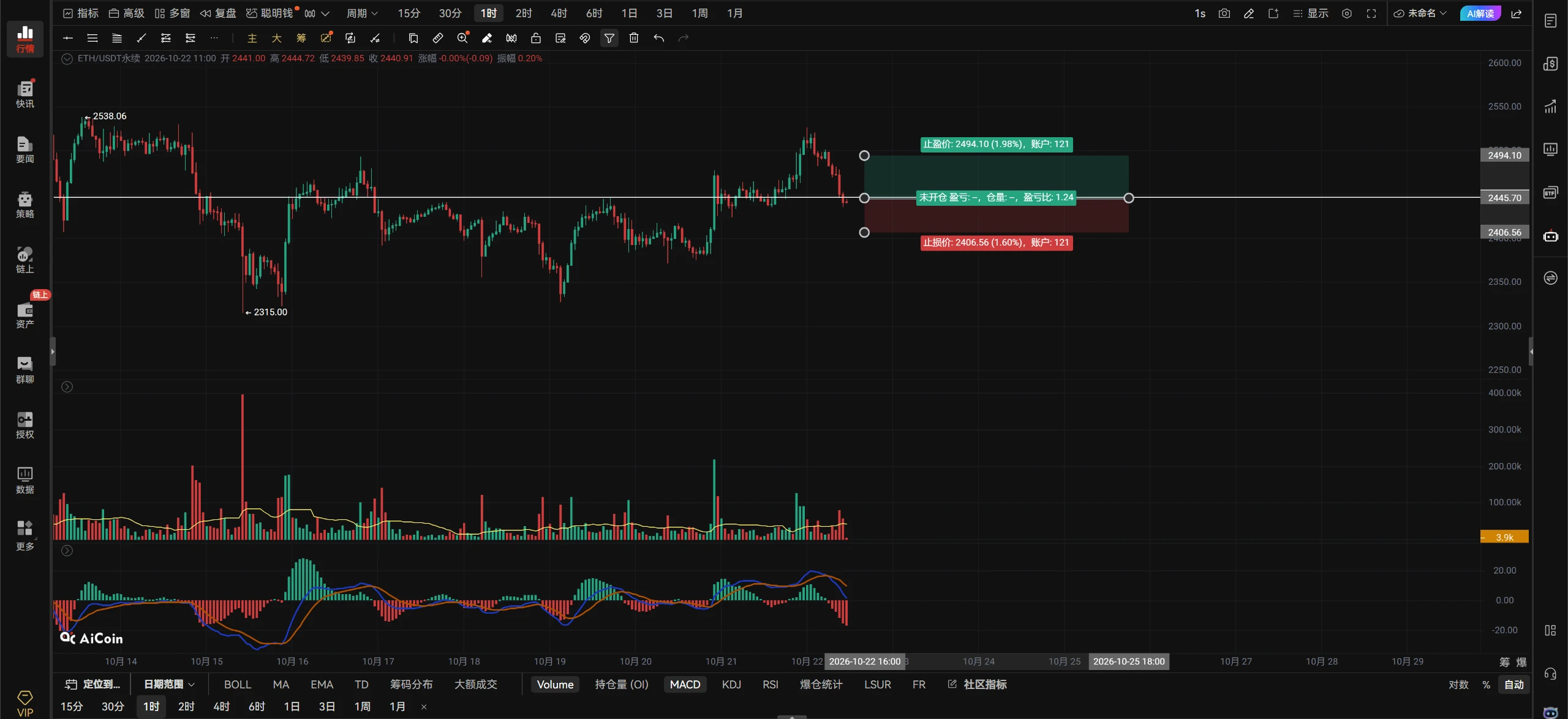The image size is (1568, 719).
Task: Open the 未命名 layout dropdown
Action: 1420,13
